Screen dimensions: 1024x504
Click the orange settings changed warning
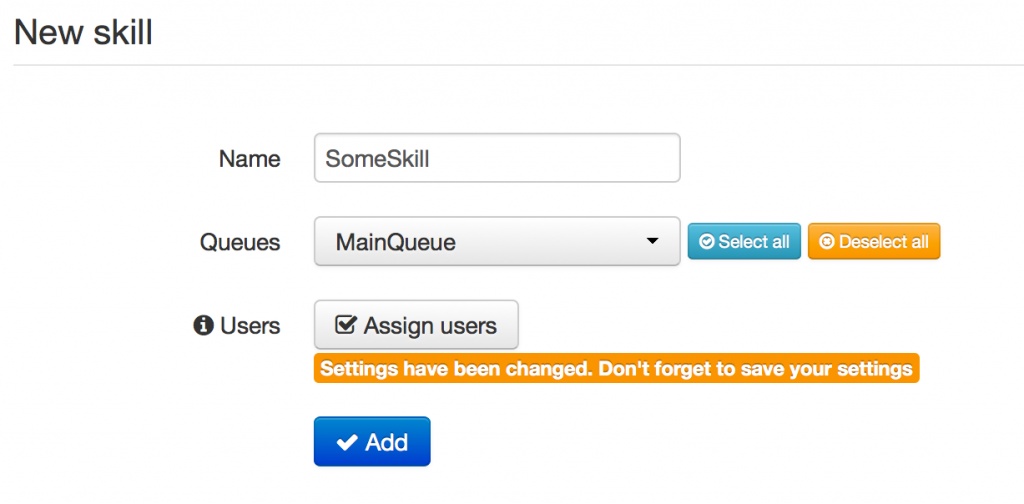pos(616,369)
